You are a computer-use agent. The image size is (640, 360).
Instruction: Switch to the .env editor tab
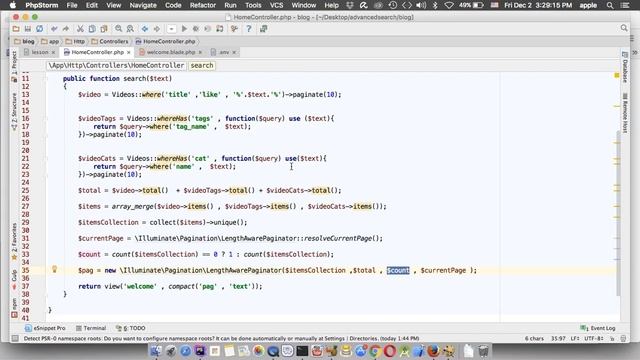click(x=224, y=52)
